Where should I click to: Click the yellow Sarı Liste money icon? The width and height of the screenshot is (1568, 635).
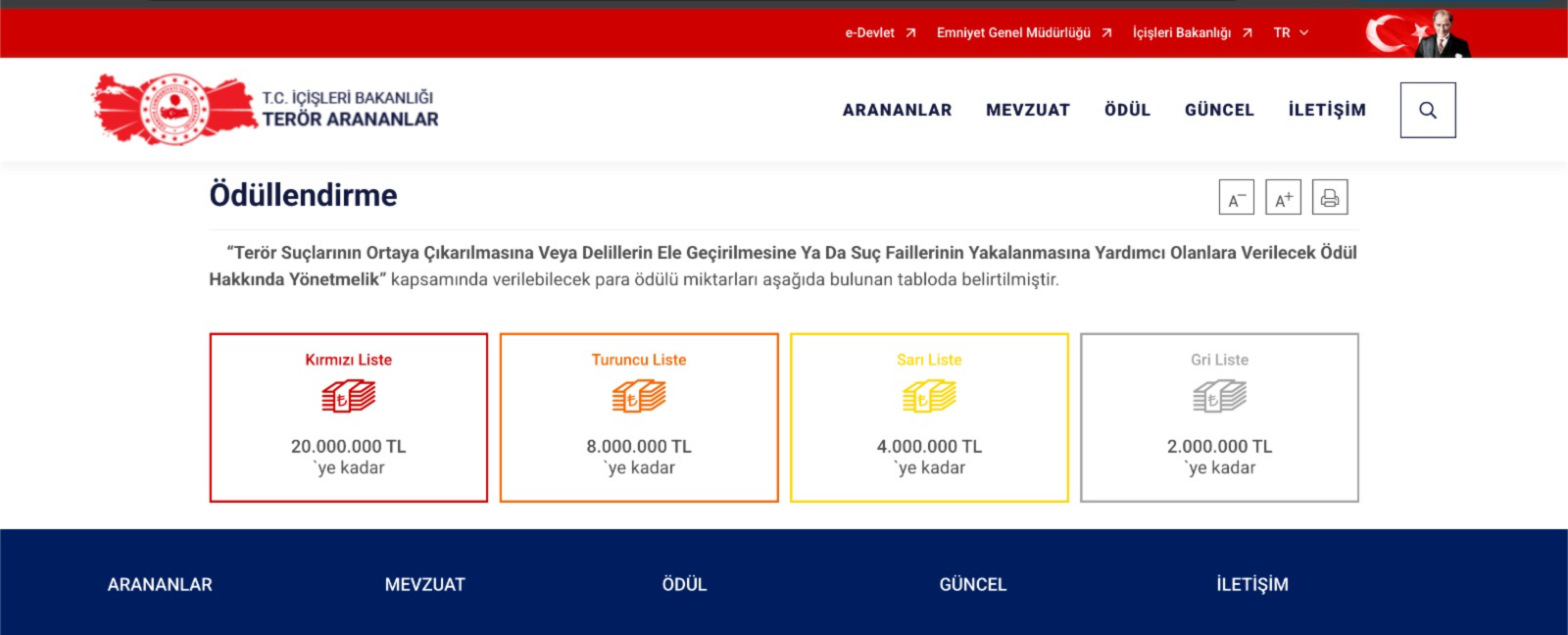(x=929, y=397)
